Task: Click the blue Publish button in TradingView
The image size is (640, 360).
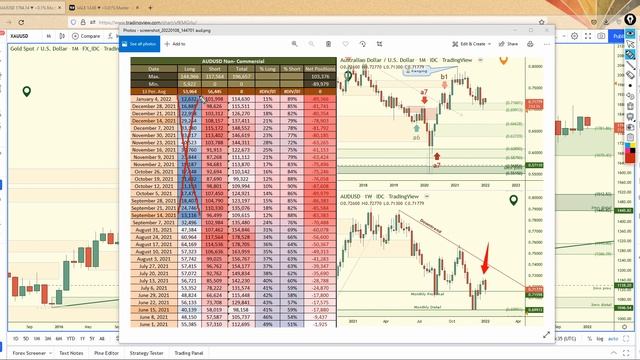Action: [x=616, y=36]
